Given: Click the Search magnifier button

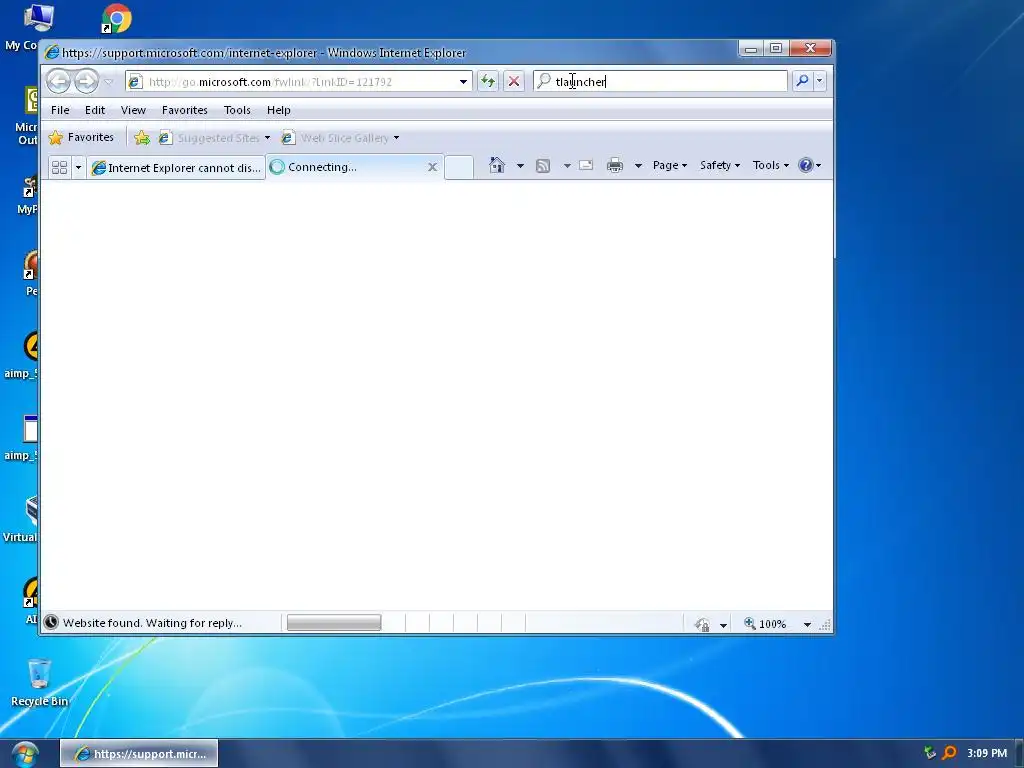Looking at the screenshot, I should (x=802, y=81).
